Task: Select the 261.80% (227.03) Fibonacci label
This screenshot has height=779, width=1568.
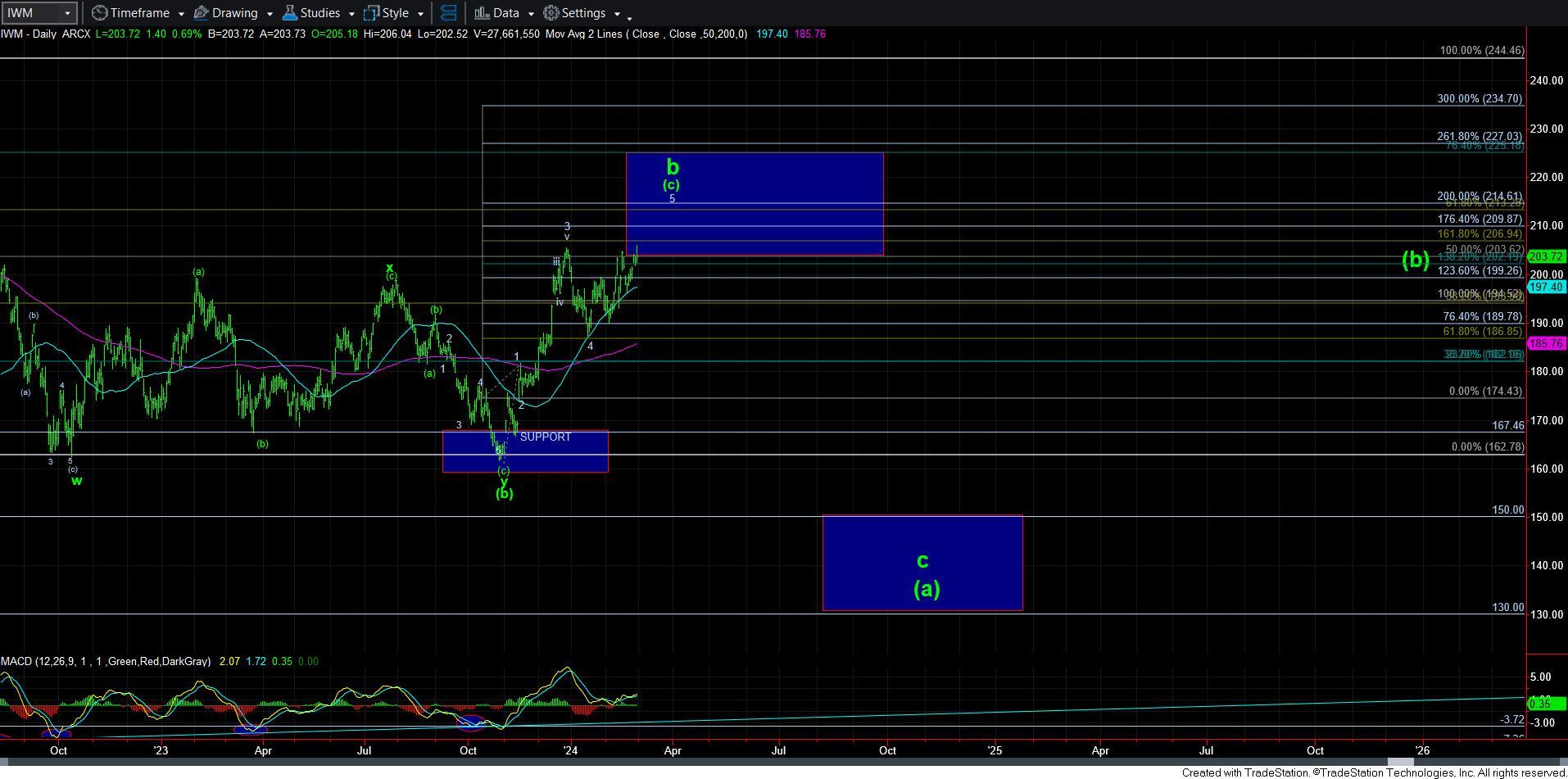Action: pyautogui.click(x=1480, y=136)
